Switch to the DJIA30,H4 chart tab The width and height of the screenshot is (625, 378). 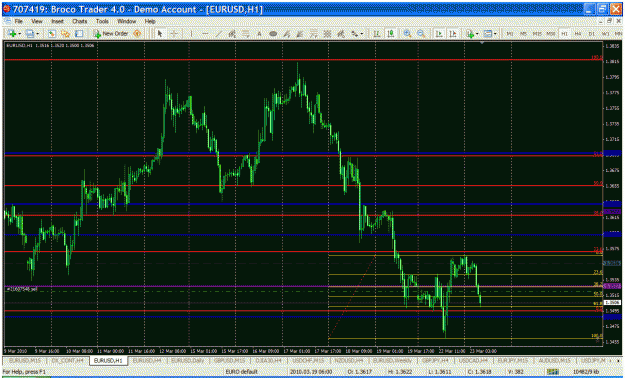tap(270, 360)
